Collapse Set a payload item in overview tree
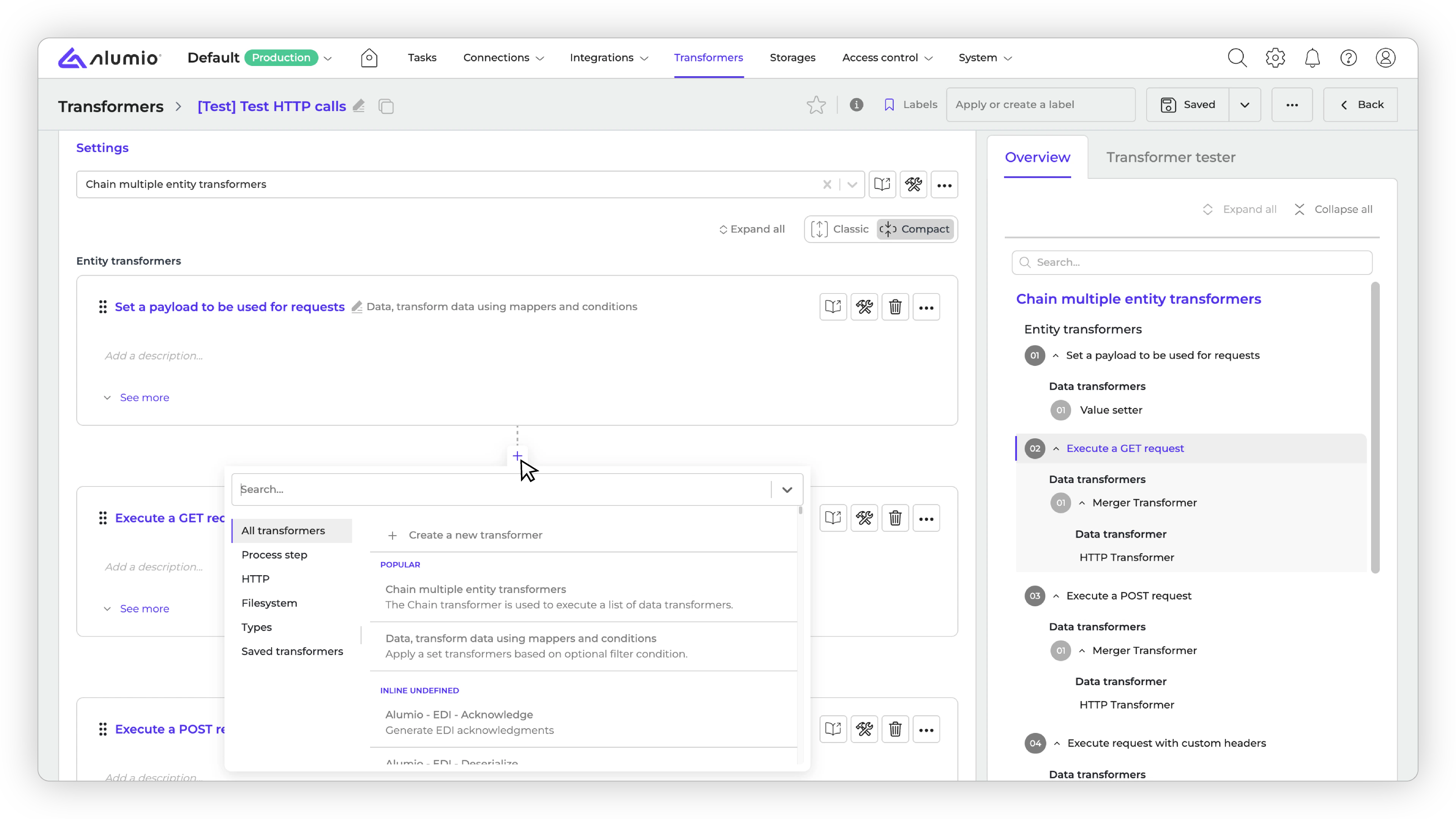 1056,356
